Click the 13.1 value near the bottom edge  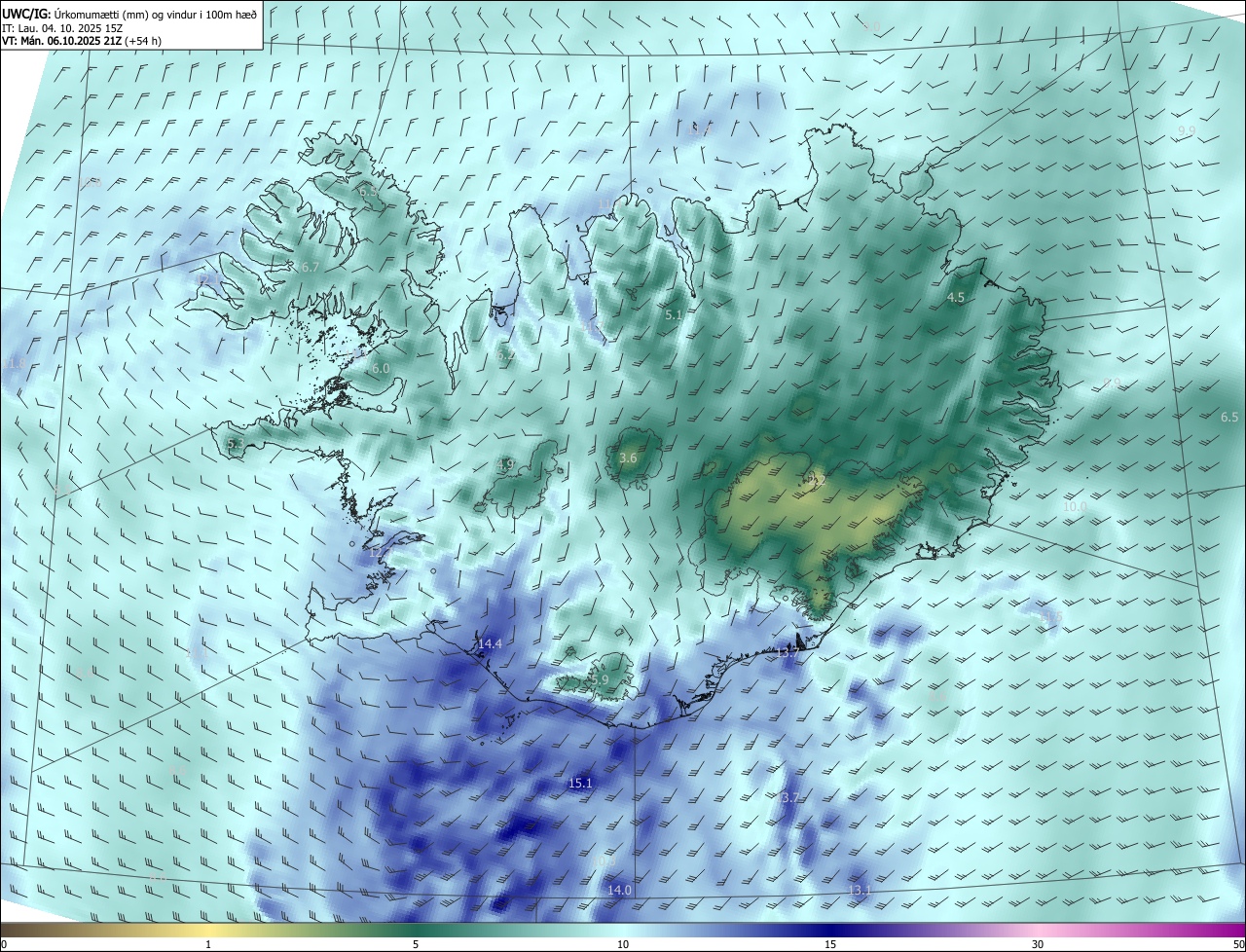[860, 891]
